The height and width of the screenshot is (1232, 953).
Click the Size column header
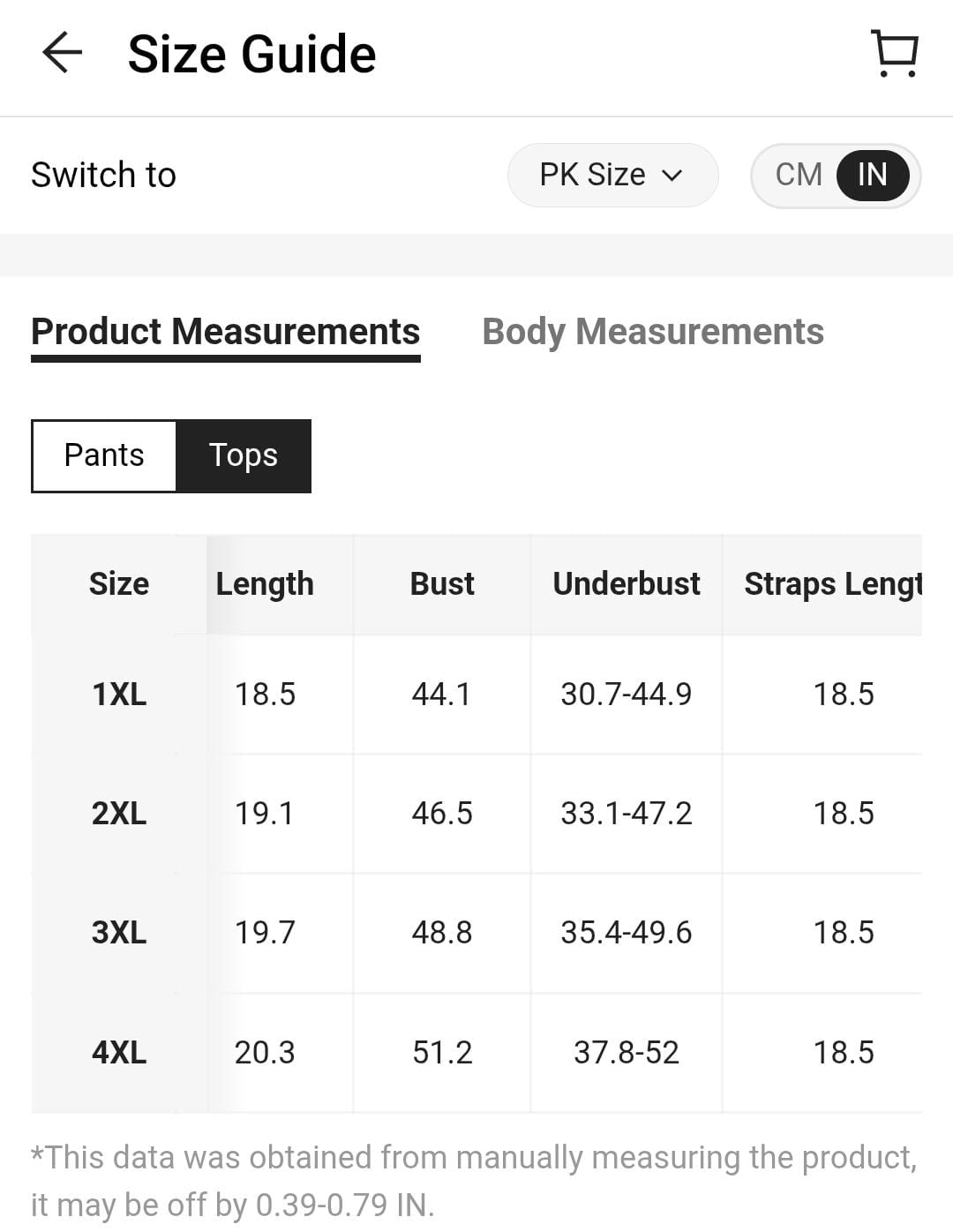tap(119, 583)
